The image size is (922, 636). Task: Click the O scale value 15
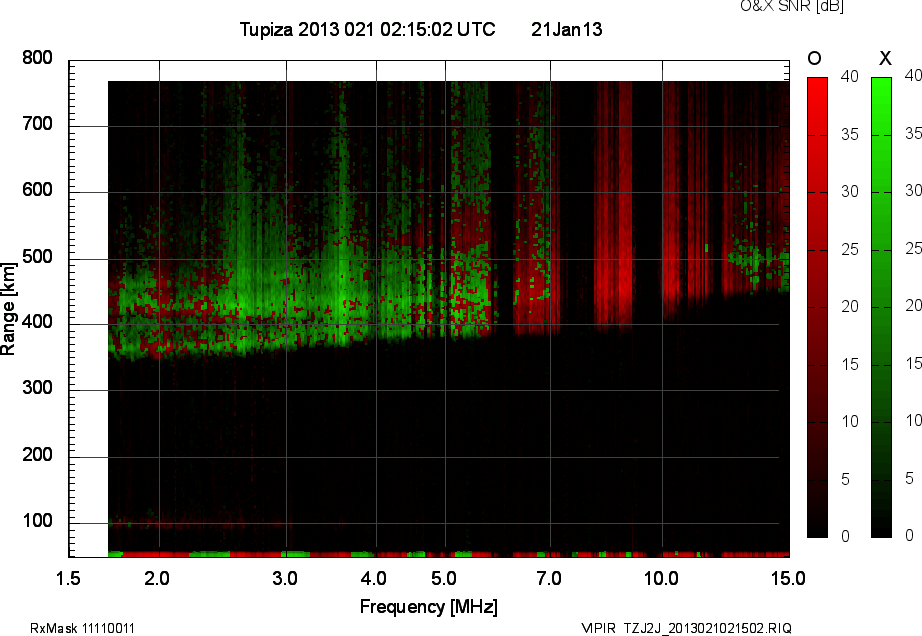click(x=850, y=364)
